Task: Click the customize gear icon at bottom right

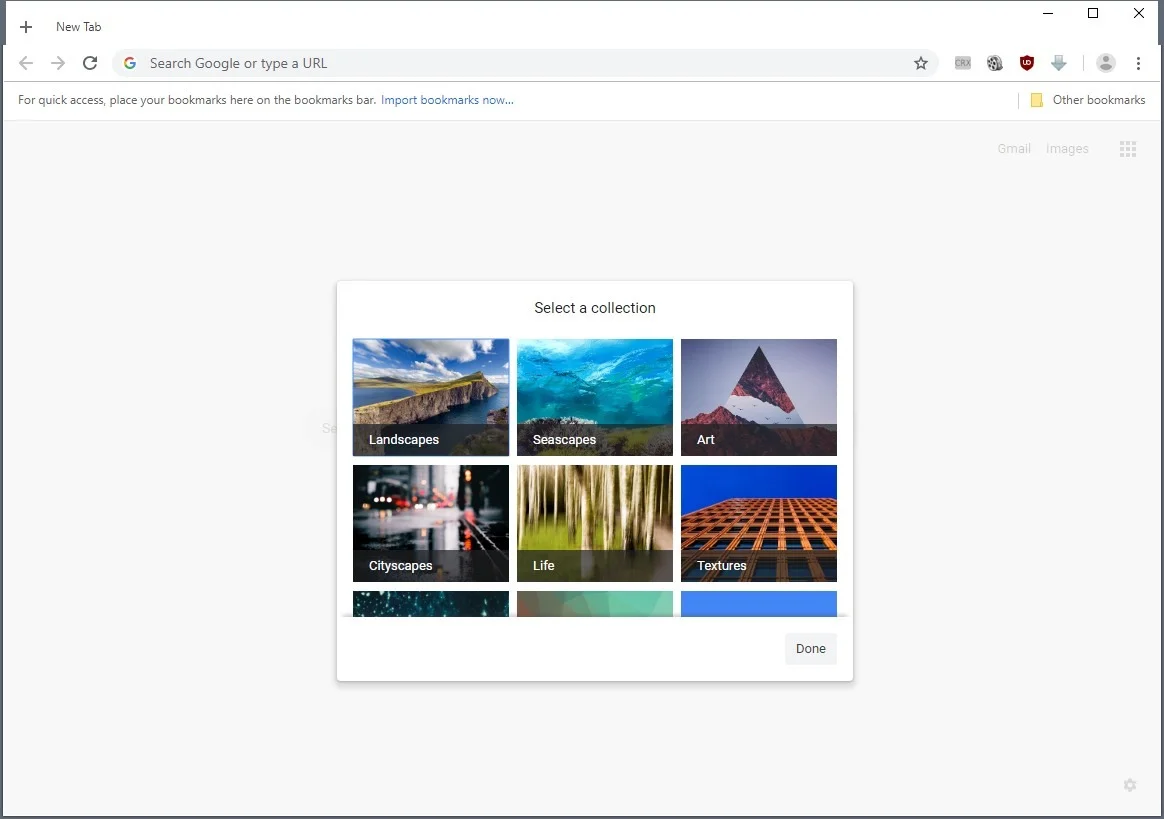Action: [1130, 785]
